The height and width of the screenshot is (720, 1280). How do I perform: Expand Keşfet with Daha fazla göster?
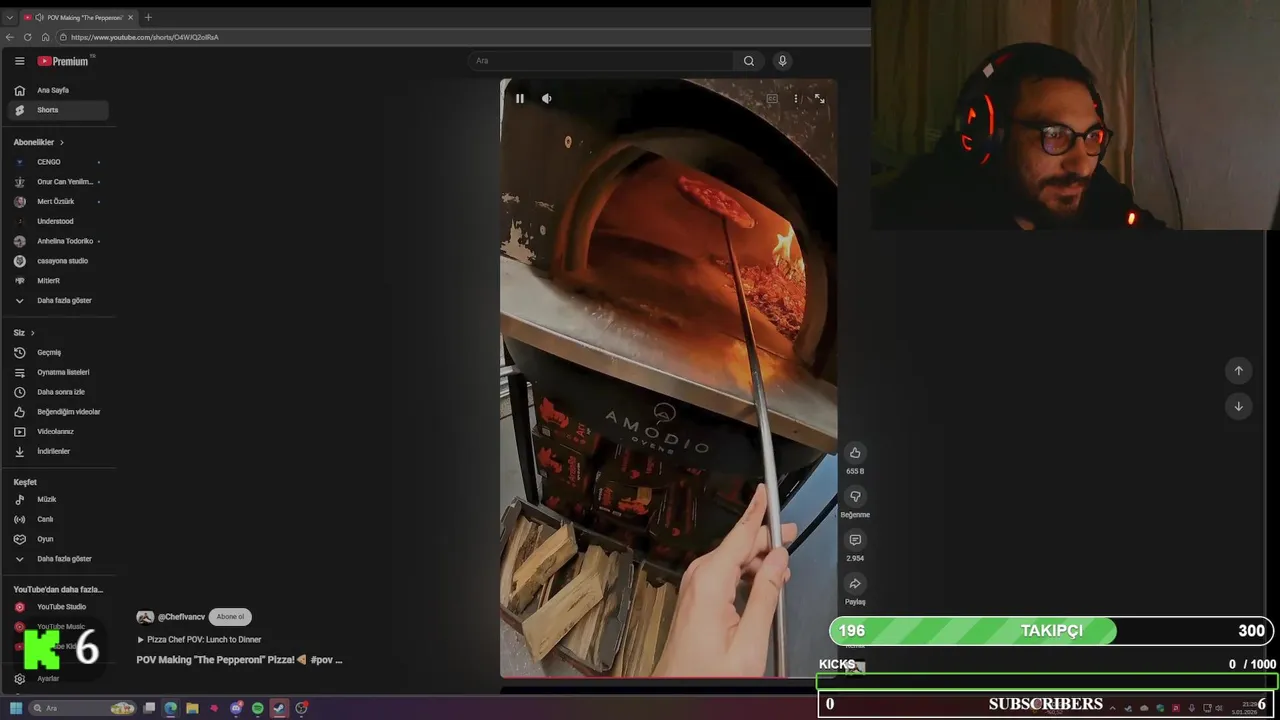[x=58, y=559]
